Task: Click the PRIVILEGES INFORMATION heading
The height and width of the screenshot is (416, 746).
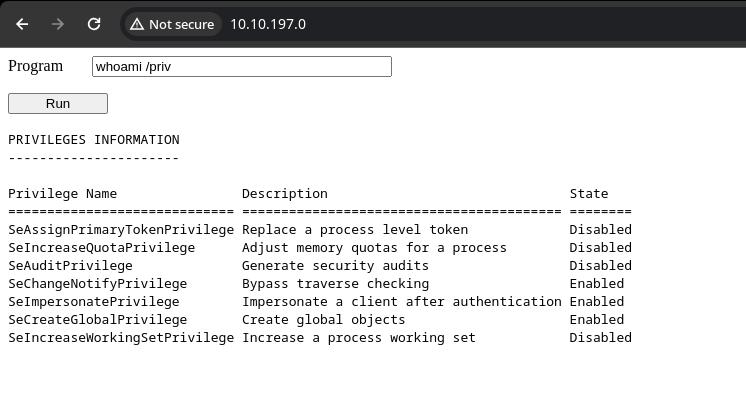Action: pyautogui.click(x=94, y=140)
